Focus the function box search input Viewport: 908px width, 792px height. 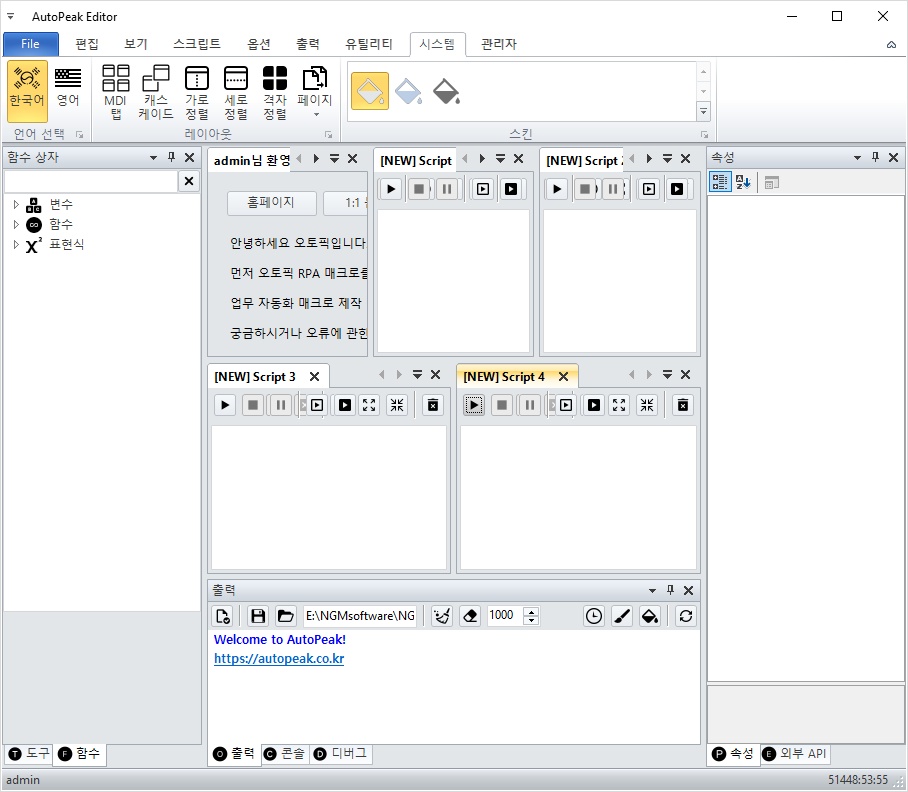[91, 181]
